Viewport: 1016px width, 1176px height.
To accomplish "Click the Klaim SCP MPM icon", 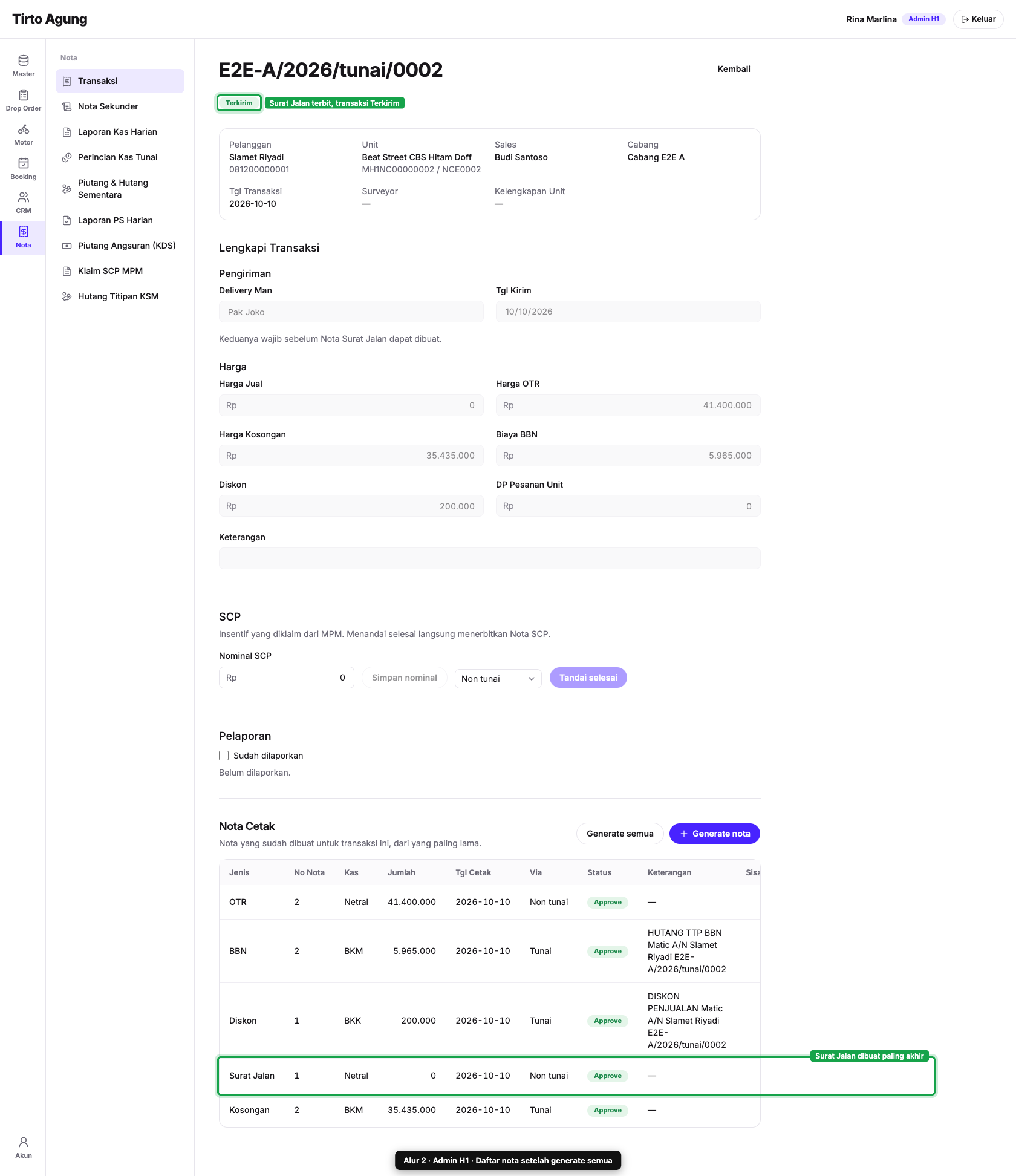I will [x=67, y=271].
